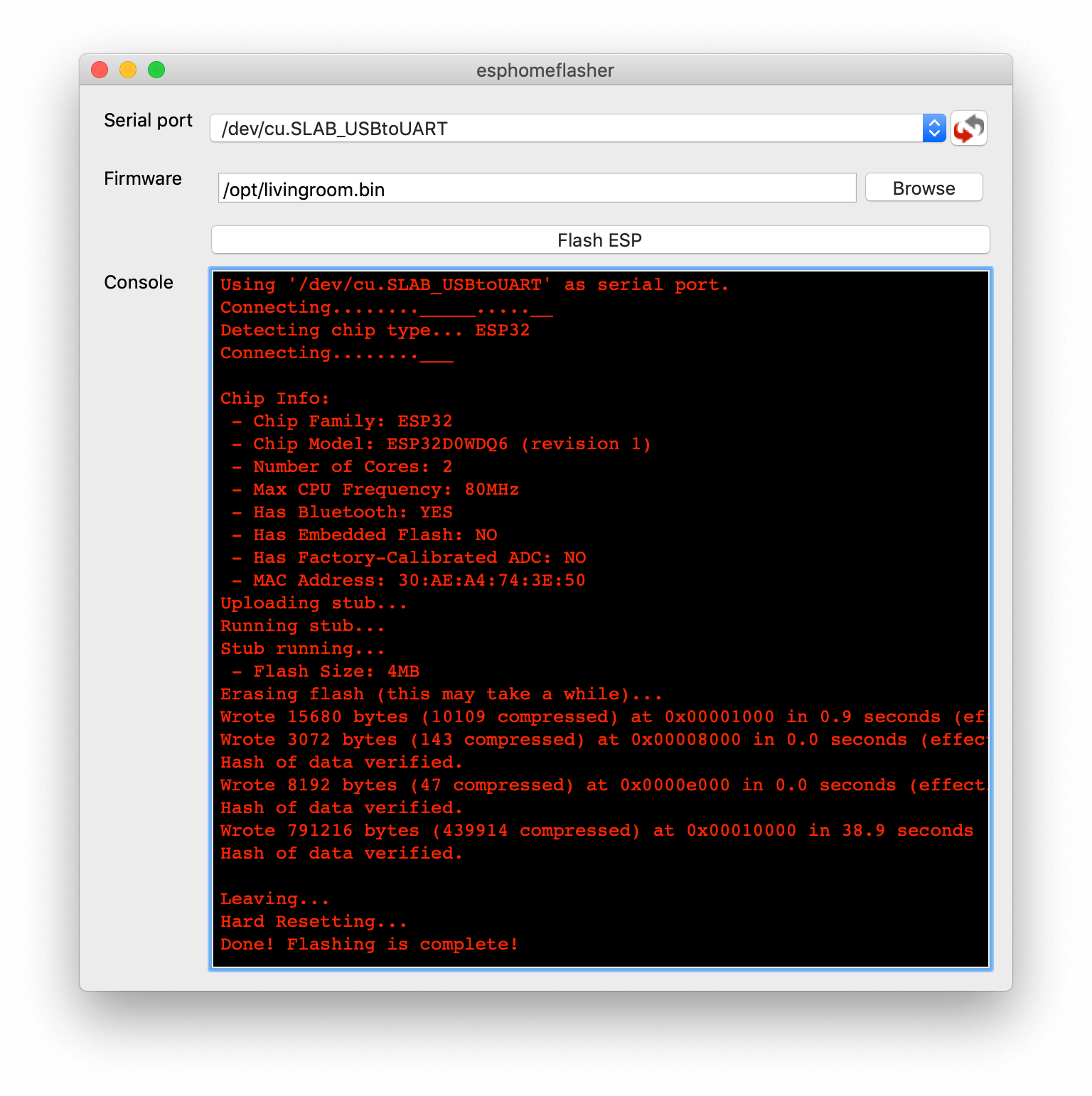Click the 'Stub running...' line
The image size is (1092, 1096).
303,649
